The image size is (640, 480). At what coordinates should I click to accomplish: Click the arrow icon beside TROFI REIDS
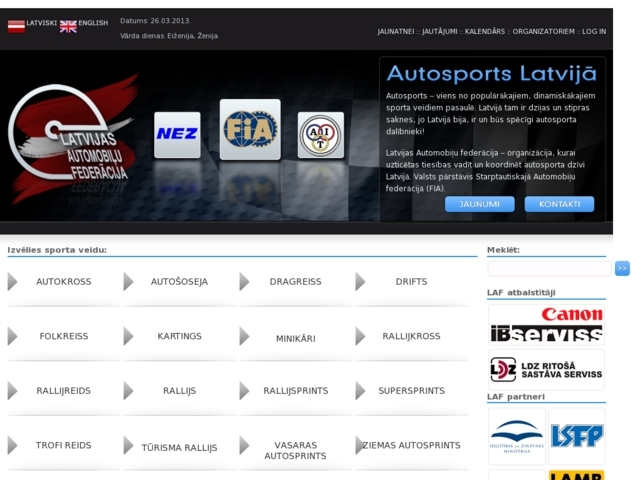(x=13, y=445)
